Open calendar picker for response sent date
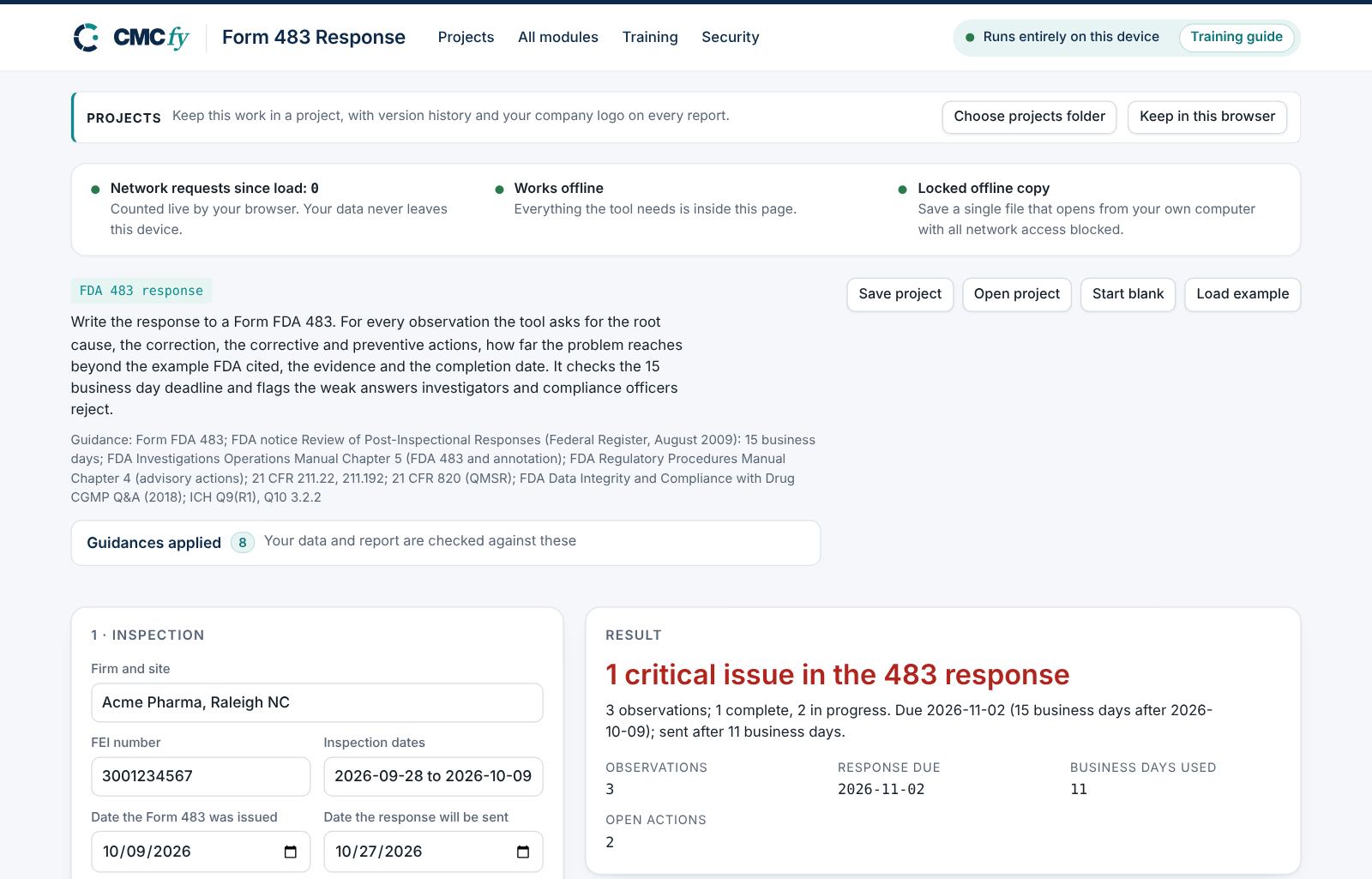This screenshot has width=1372, height=879. point(522,852)
